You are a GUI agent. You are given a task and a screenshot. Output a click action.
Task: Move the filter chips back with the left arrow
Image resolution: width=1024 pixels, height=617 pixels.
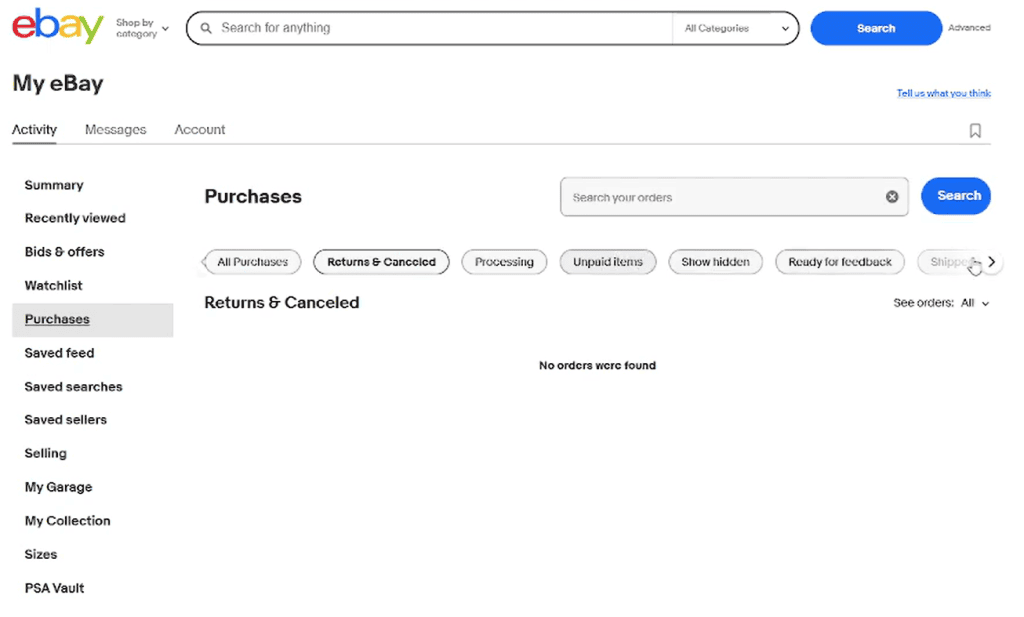coord(203,262)
